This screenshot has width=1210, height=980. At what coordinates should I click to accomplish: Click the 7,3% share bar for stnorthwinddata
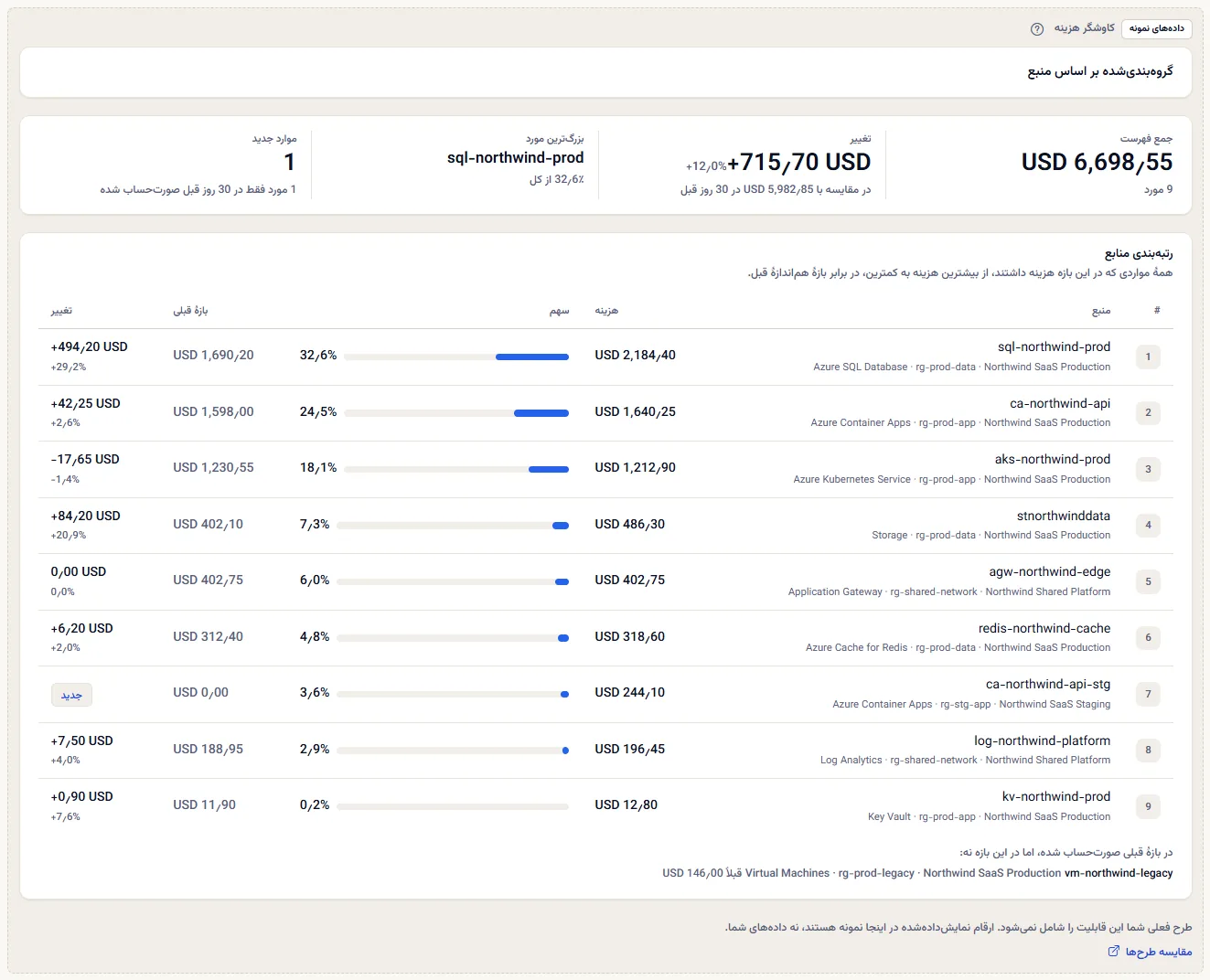point(453,526)
